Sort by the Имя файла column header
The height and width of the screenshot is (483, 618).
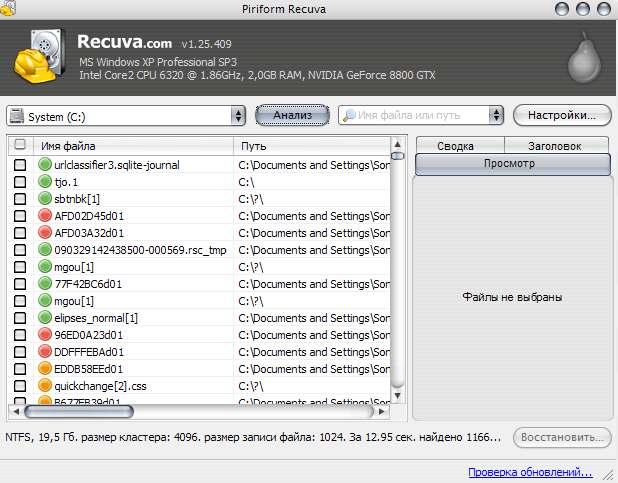coord(130,146)
